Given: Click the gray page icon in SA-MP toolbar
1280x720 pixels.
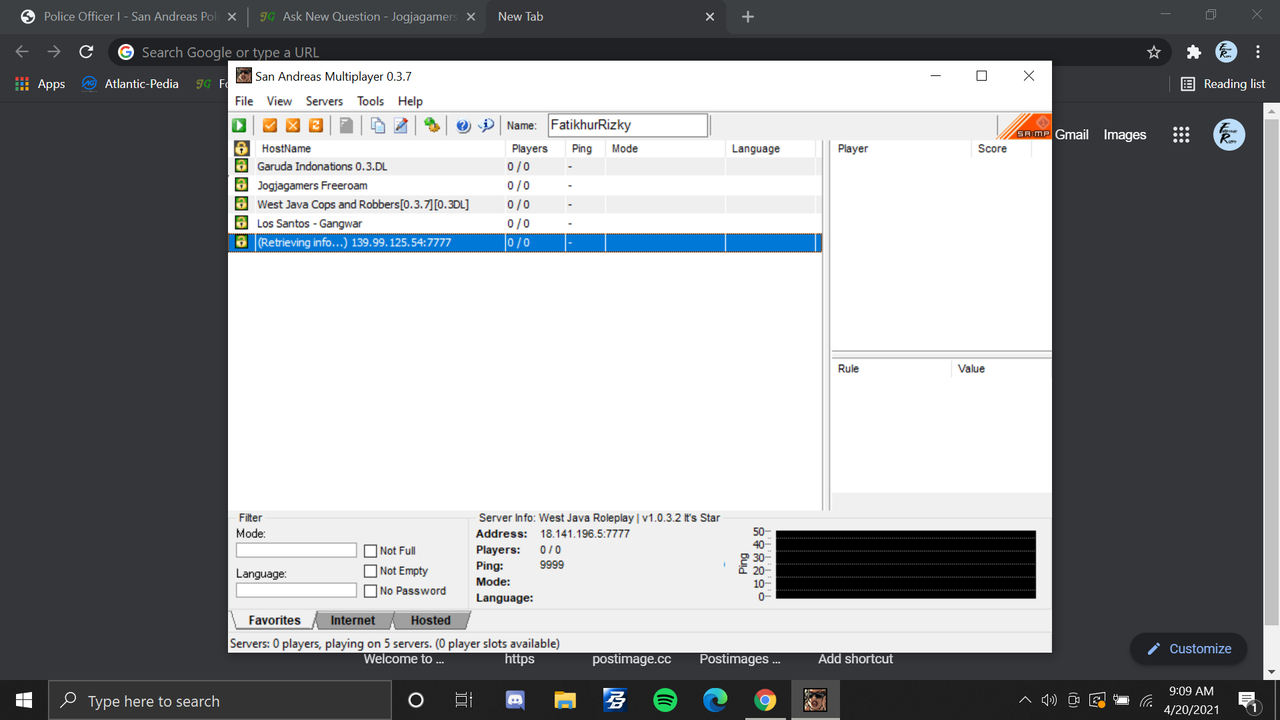Looking at the screenshot, I should [x=346, y=125].
